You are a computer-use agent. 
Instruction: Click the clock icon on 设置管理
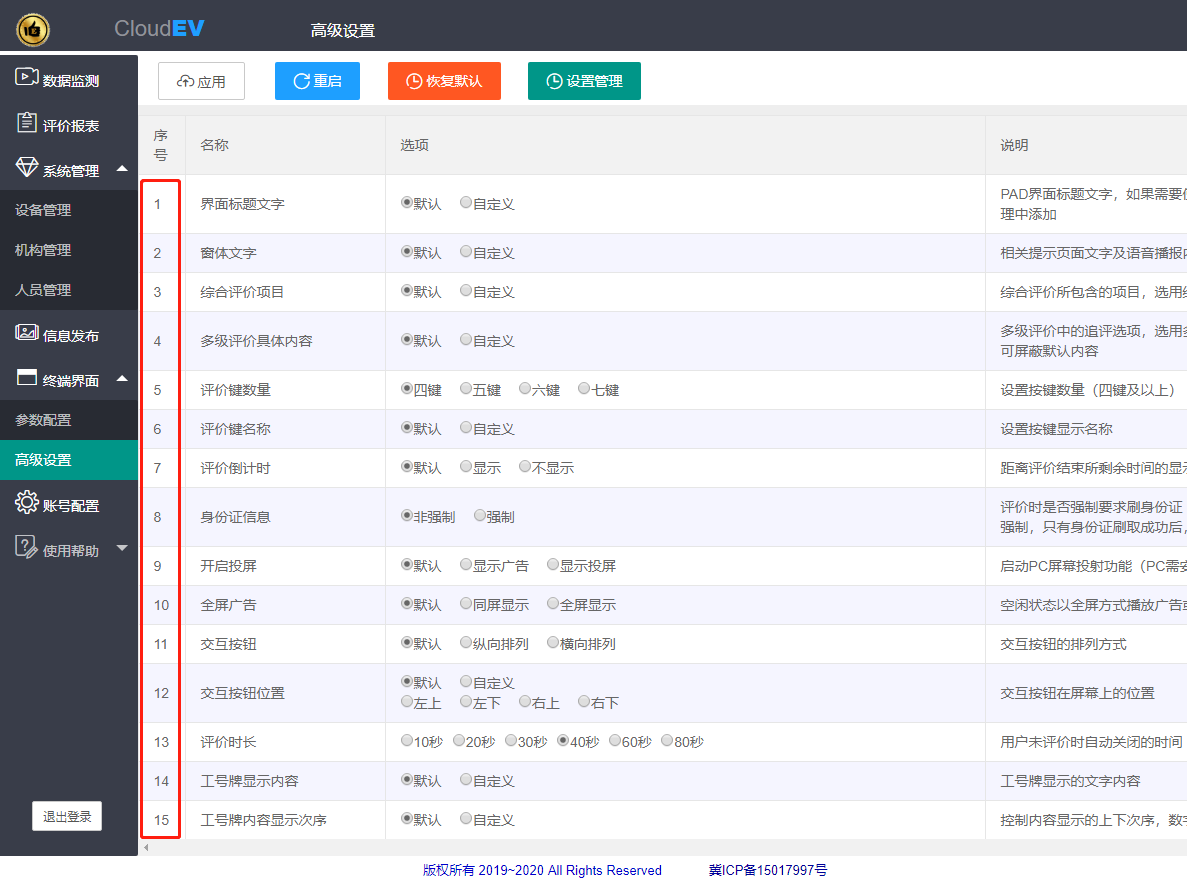(x=554, y=81)
